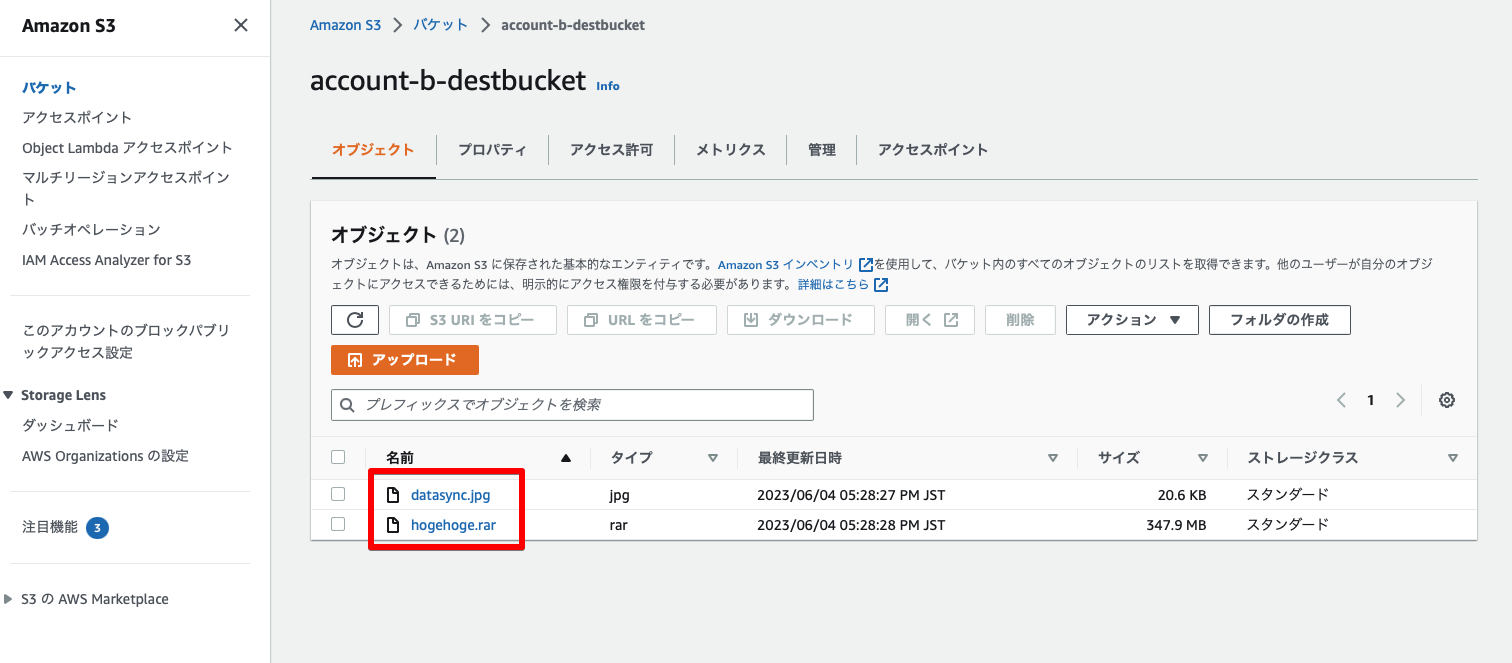
Task: Switch to the アクセス許可 tab
Action: click(611, 150)
